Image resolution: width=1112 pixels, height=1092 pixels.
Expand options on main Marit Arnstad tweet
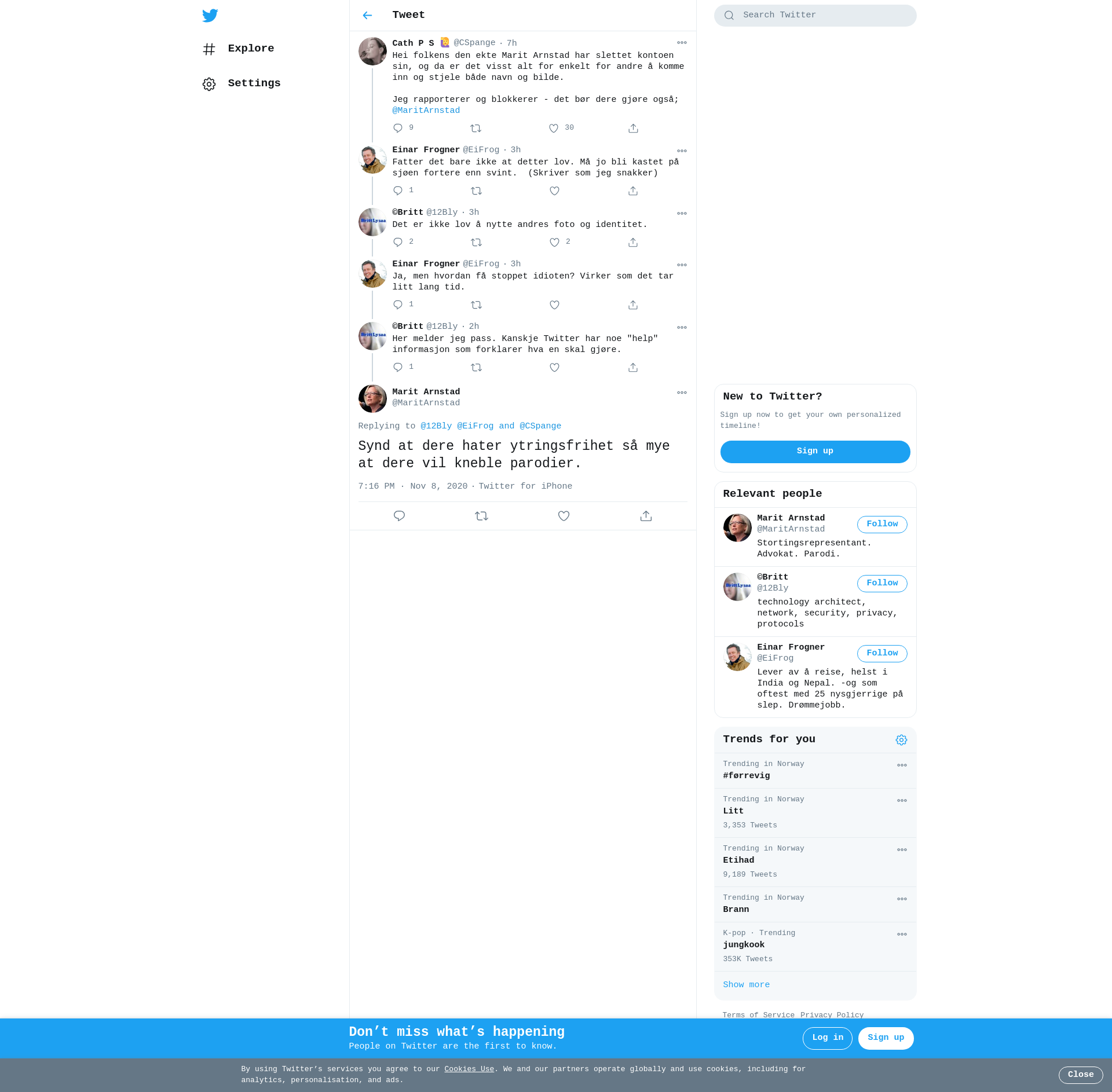[x=682, y=393]
